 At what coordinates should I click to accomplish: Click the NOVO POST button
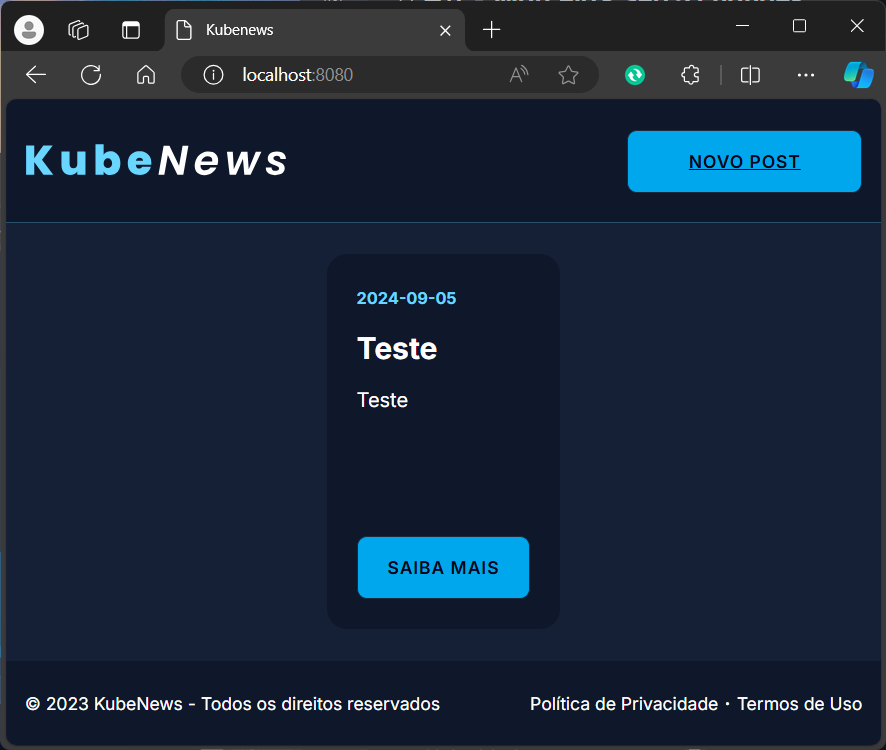744,162
